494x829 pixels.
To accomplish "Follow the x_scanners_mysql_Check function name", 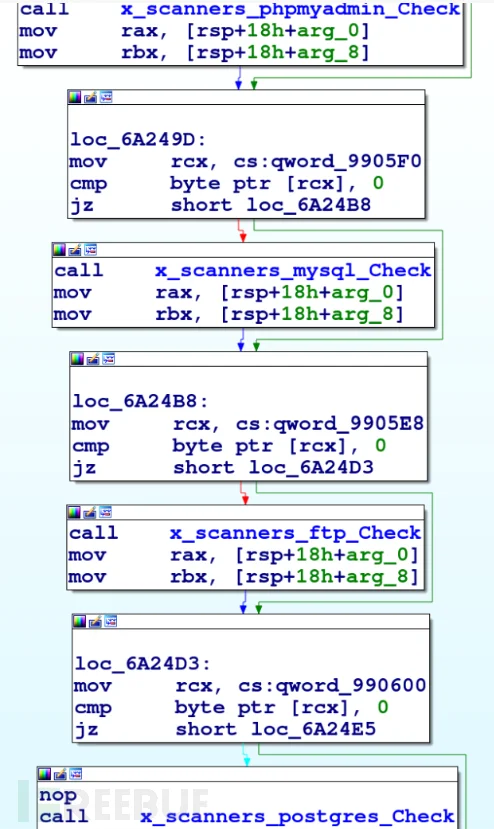I will tap(293, 271).
